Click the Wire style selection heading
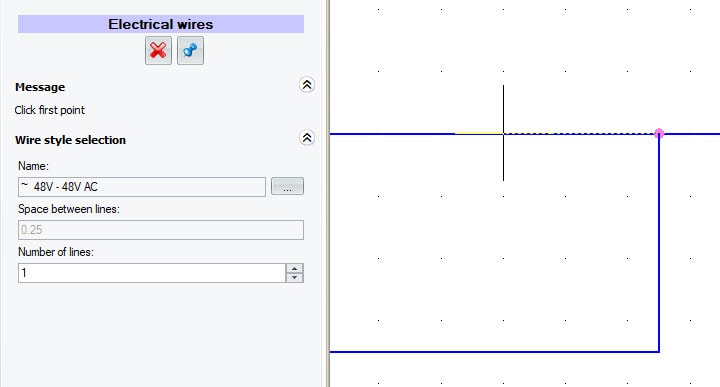720x387 pixels. pos(70,140)
